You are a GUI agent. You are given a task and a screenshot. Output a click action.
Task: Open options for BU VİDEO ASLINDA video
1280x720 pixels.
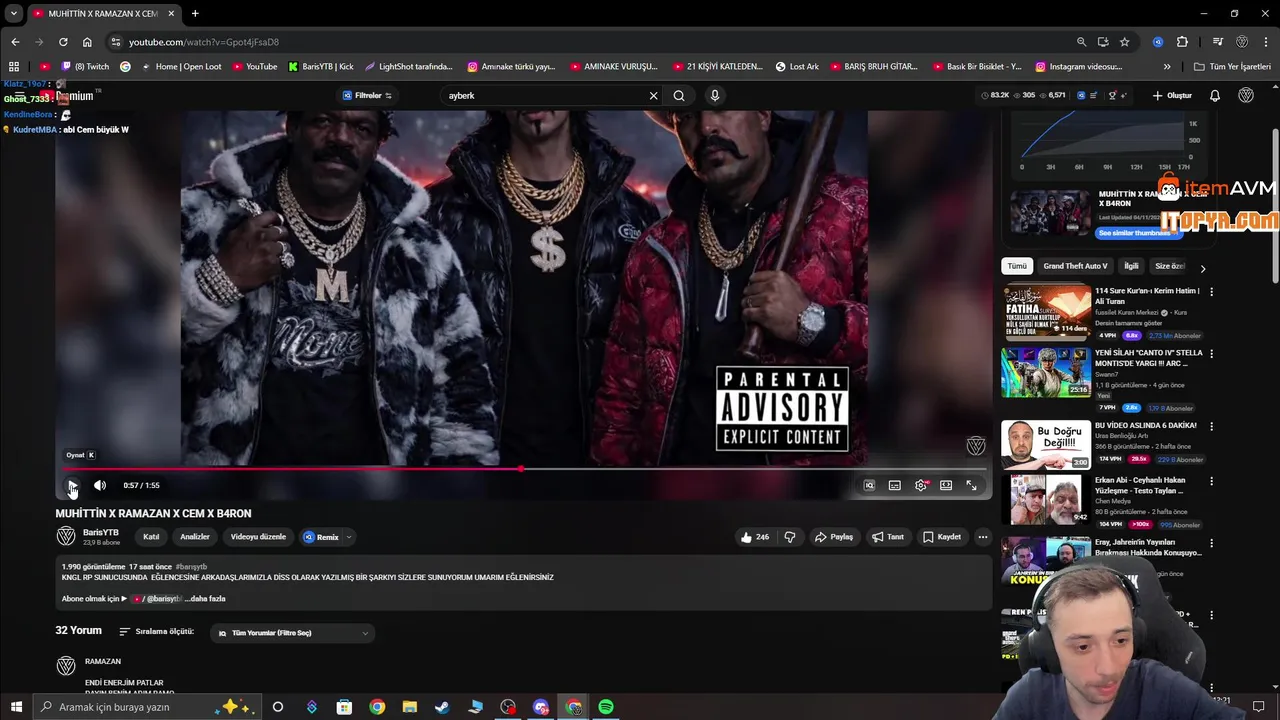pos(1211,427)
